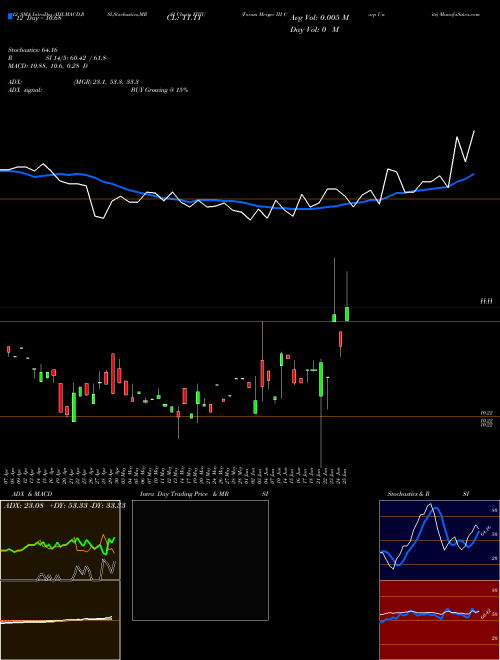Click the empty Intra Day Trading chart box
Image resolution: width=500 pixels, height=660 pixels.
(x=200, y=560)
